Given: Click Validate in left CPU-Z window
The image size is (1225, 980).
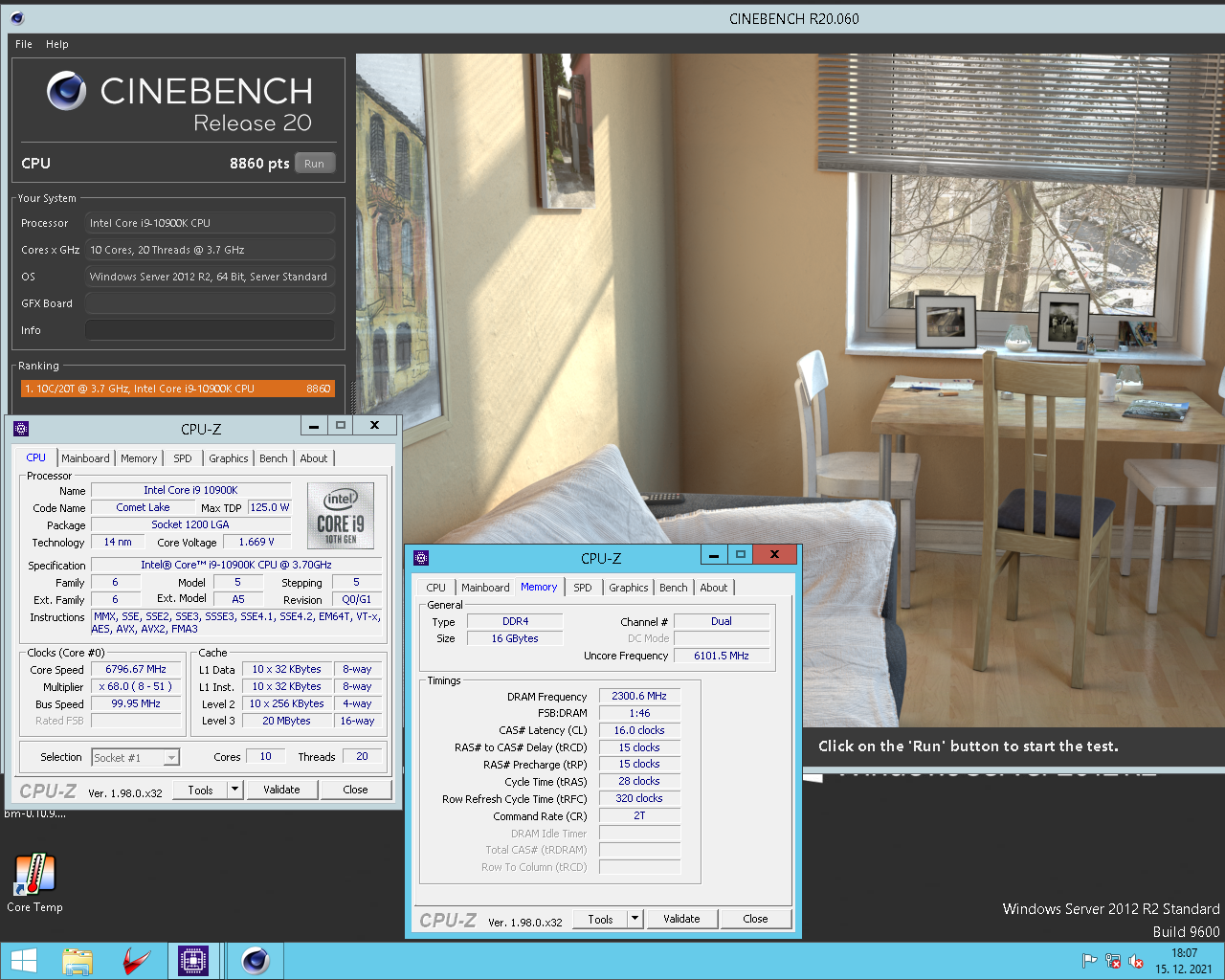Looking at the screenshot, I should click(281, 790).
